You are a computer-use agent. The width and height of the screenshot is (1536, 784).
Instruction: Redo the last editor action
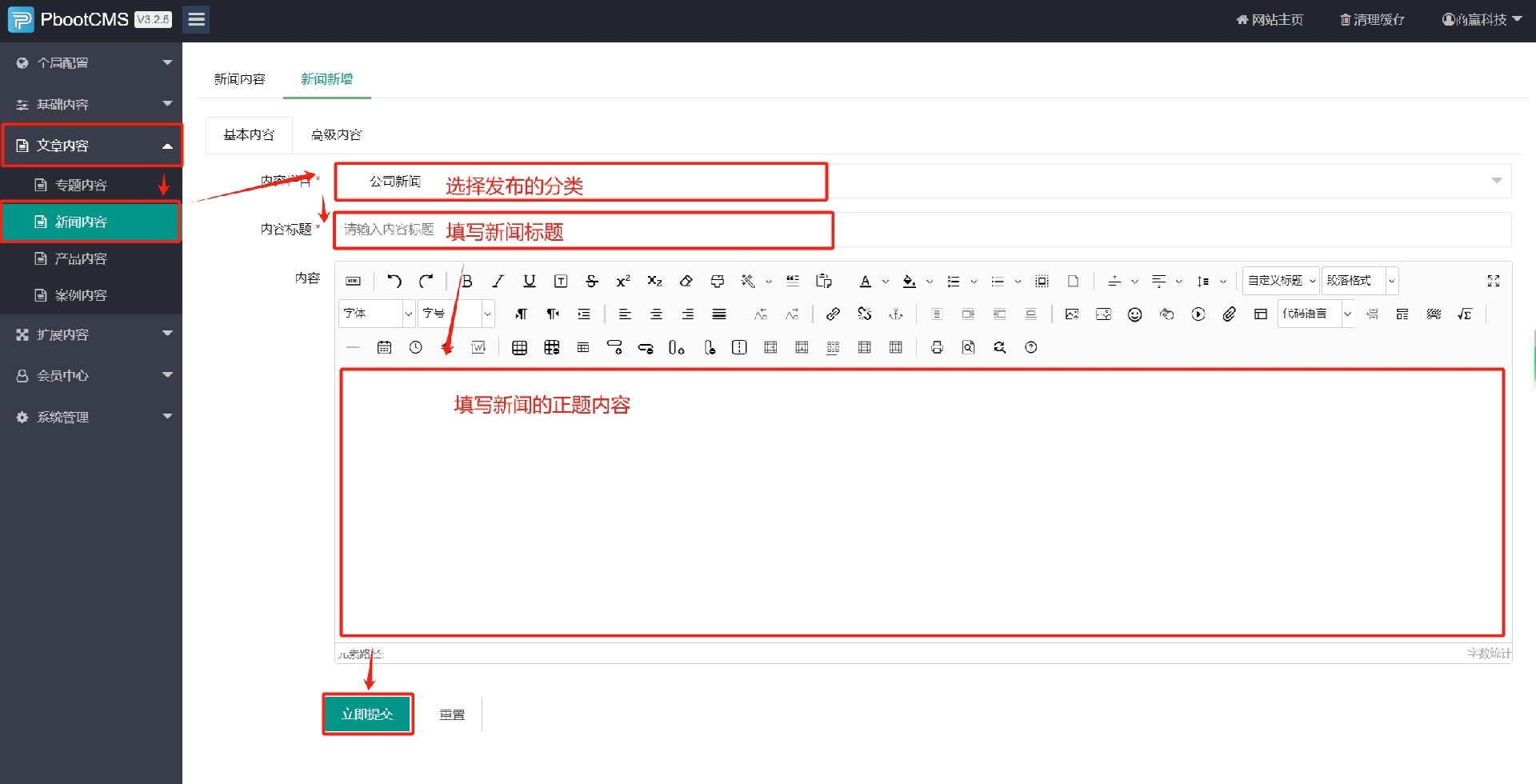[x=426, y=281]
